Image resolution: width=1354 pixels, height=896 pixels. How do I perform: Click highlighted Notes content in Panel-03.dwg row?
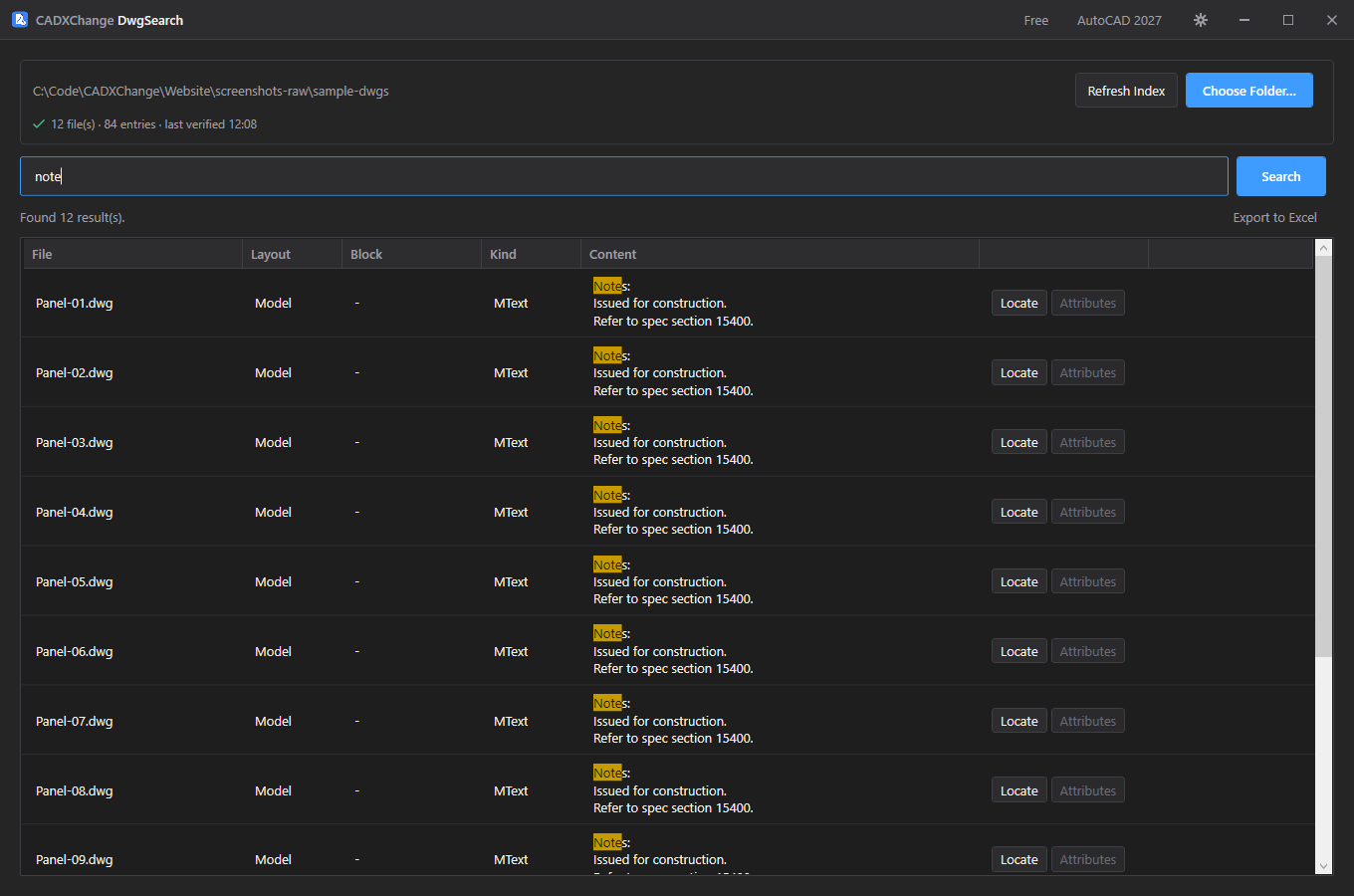click(611, 425)
